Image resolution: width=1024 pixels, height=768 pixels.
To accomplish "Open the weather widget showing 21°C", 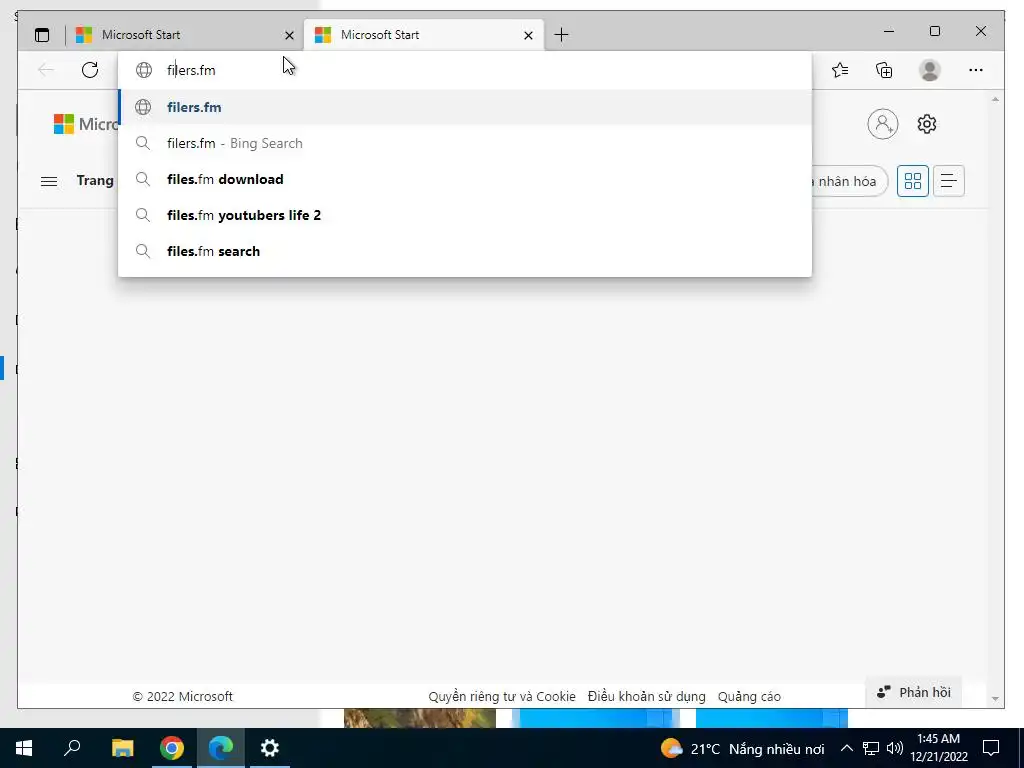I will coord(742,748).
